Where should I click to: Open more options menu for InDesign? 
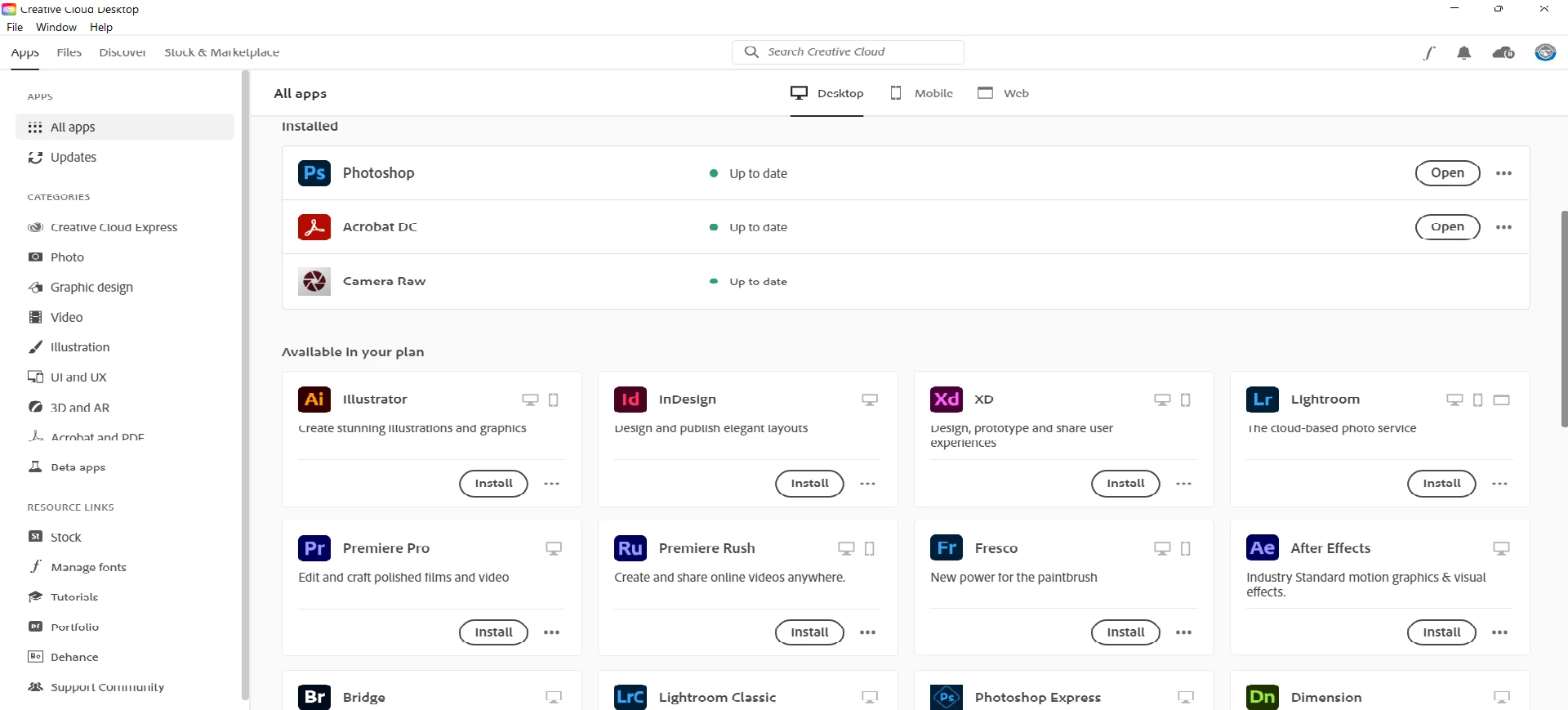click(x=867, y=484)
